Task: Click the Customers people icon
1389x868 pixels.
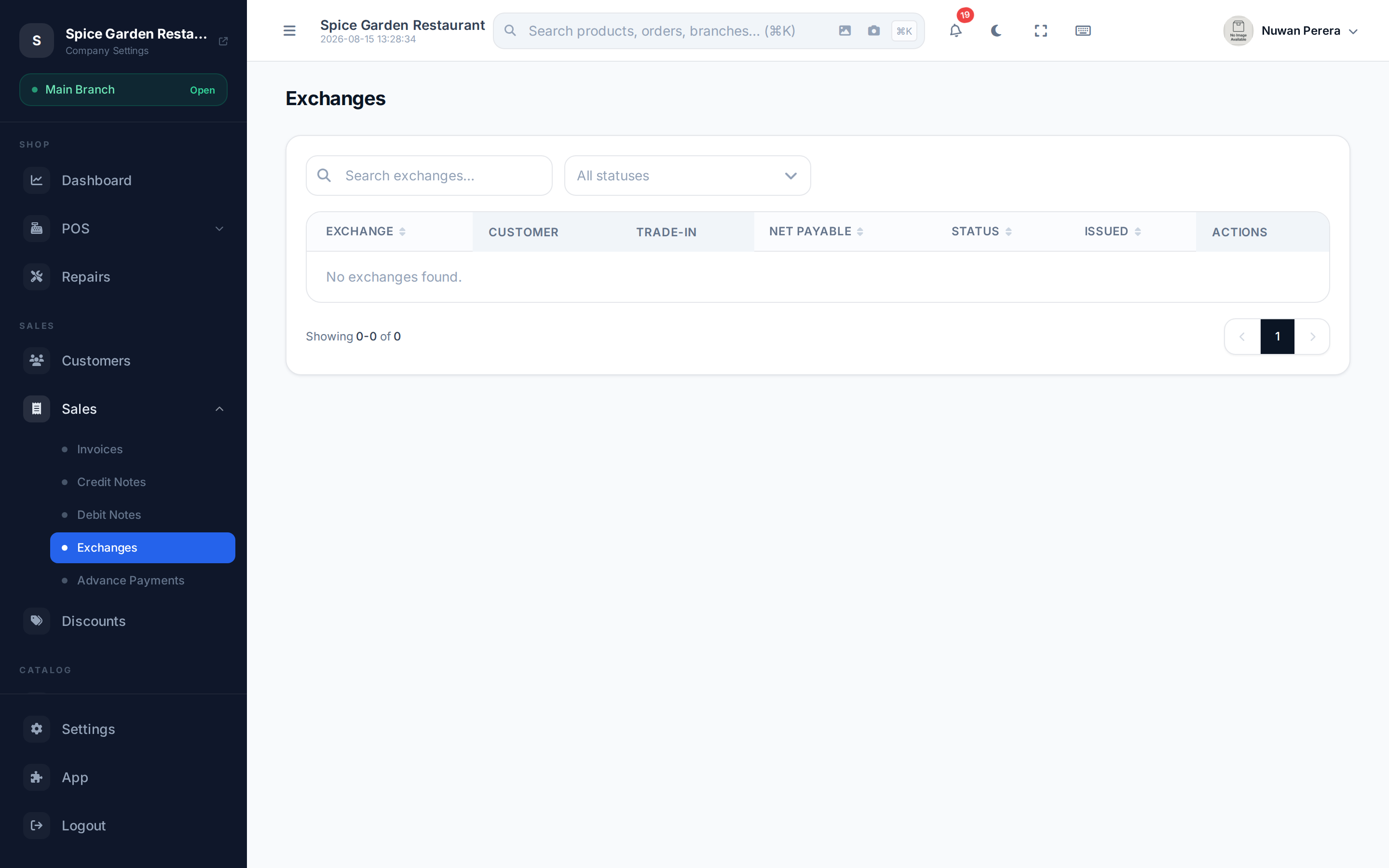Action: click(37, 361)
